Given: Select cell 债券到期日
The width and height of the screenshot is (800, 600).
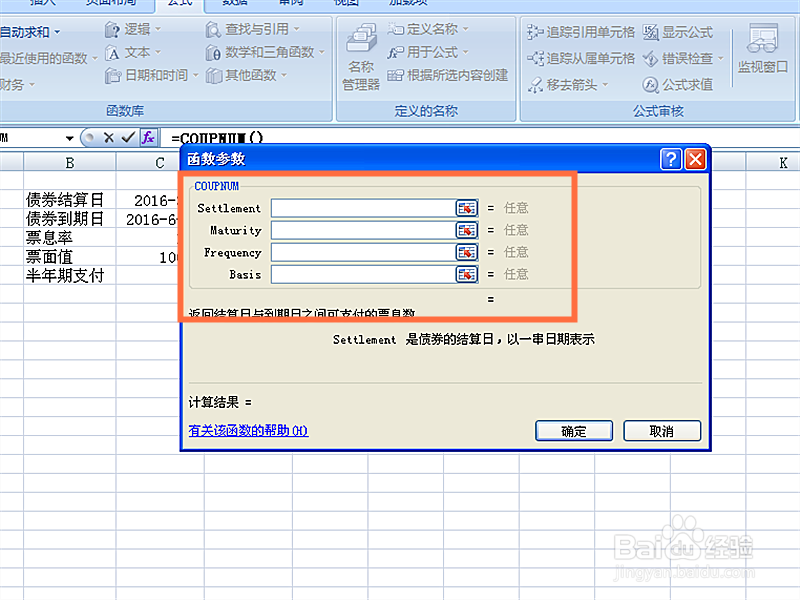Looking at the screenshot, I should tap(70, 219).
